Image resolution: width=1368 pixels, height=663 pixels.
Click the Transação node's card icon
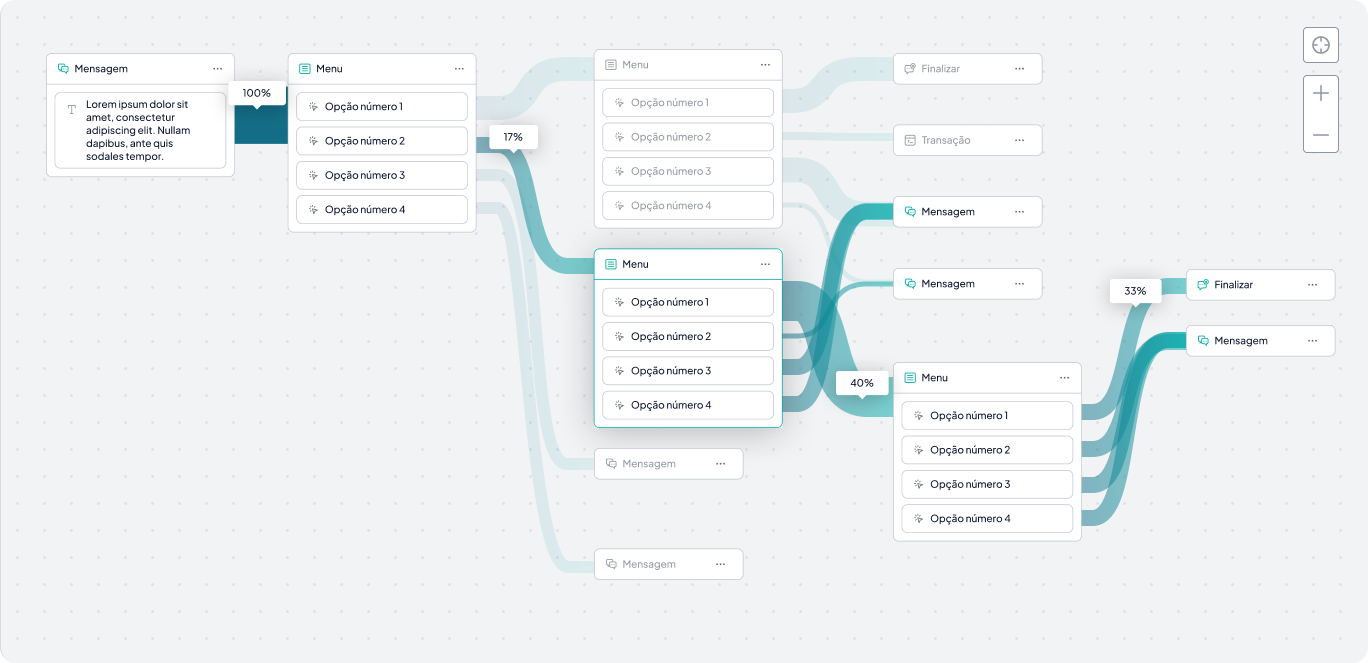910,140
